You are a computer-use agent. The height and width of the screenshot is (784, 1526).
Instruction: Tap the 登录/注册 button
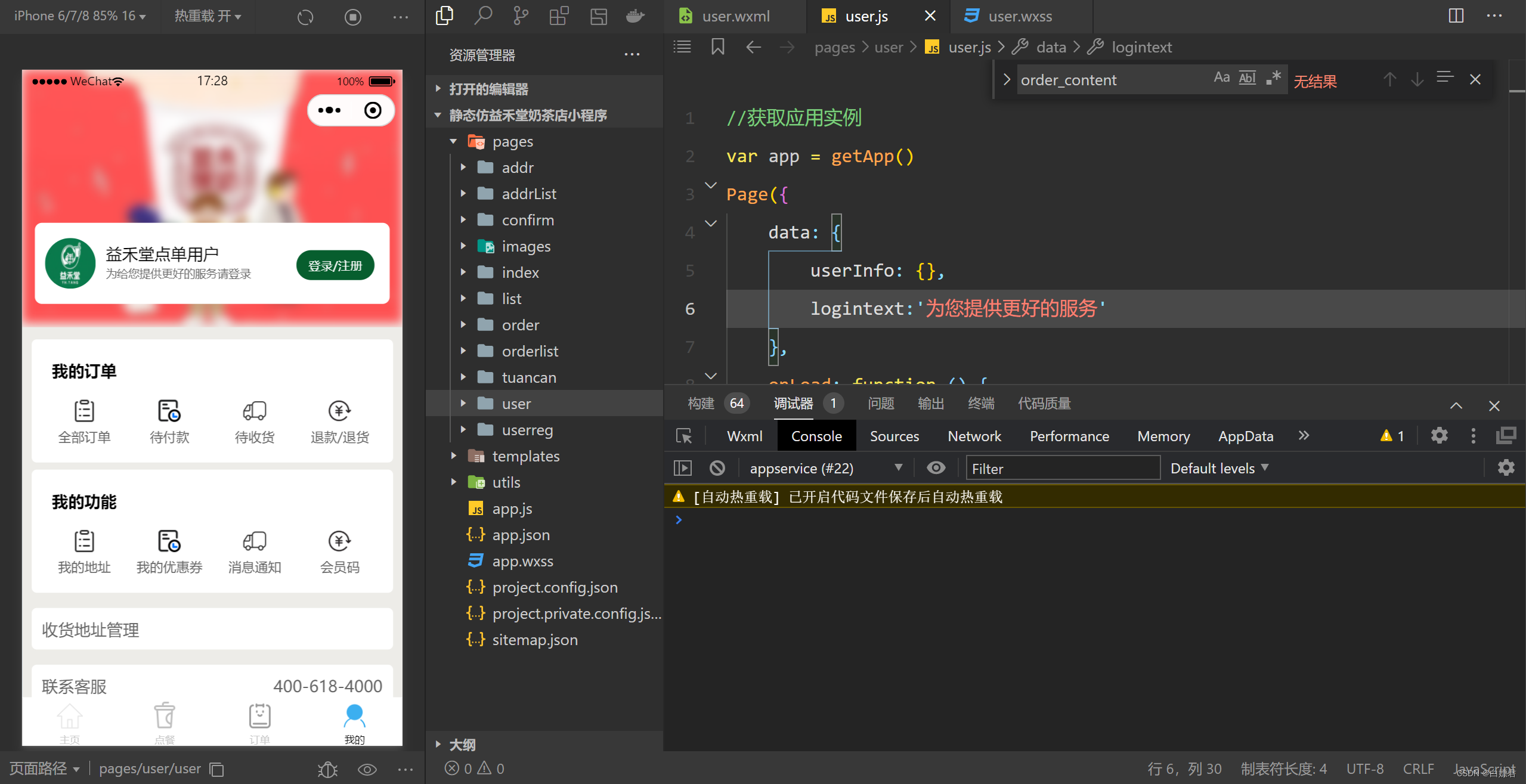click(x=335, y=265)
